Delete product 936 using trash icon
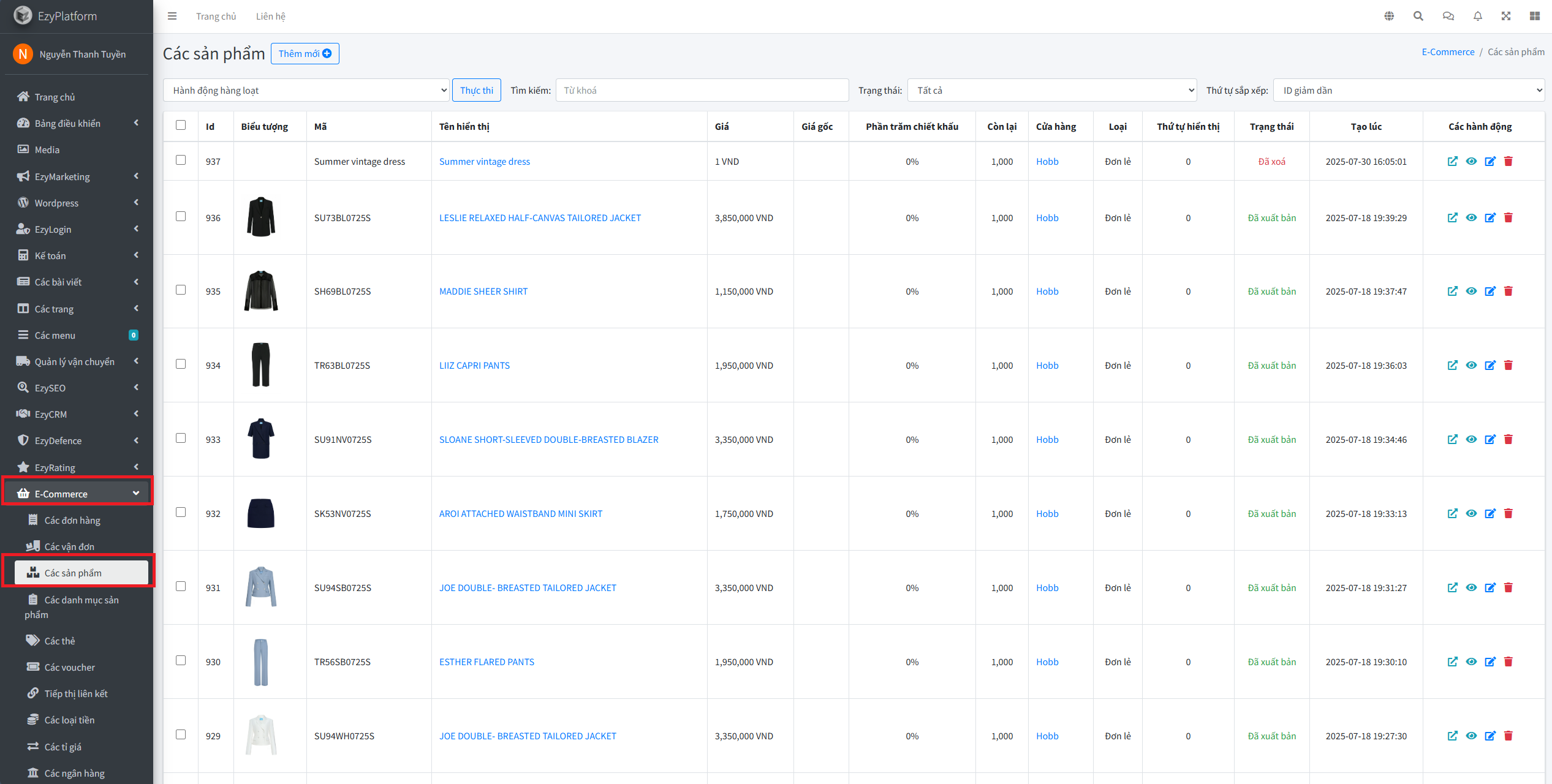 pos(1508,217)
